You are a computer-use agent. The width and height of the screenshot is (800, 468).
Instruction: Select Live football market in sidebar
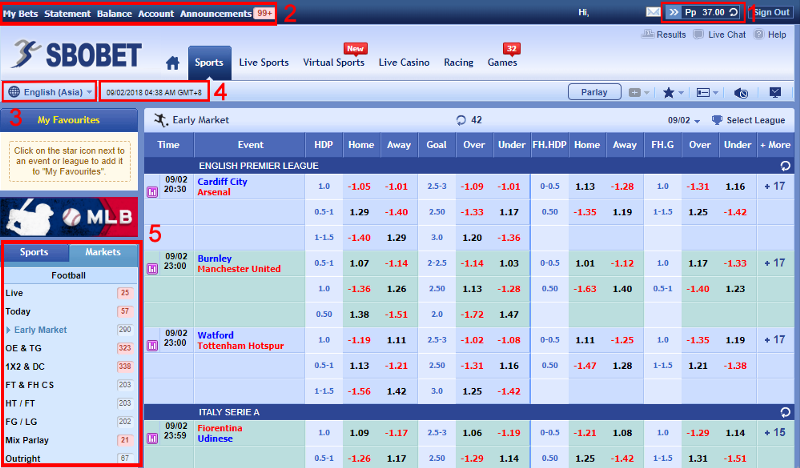[70, 293]
